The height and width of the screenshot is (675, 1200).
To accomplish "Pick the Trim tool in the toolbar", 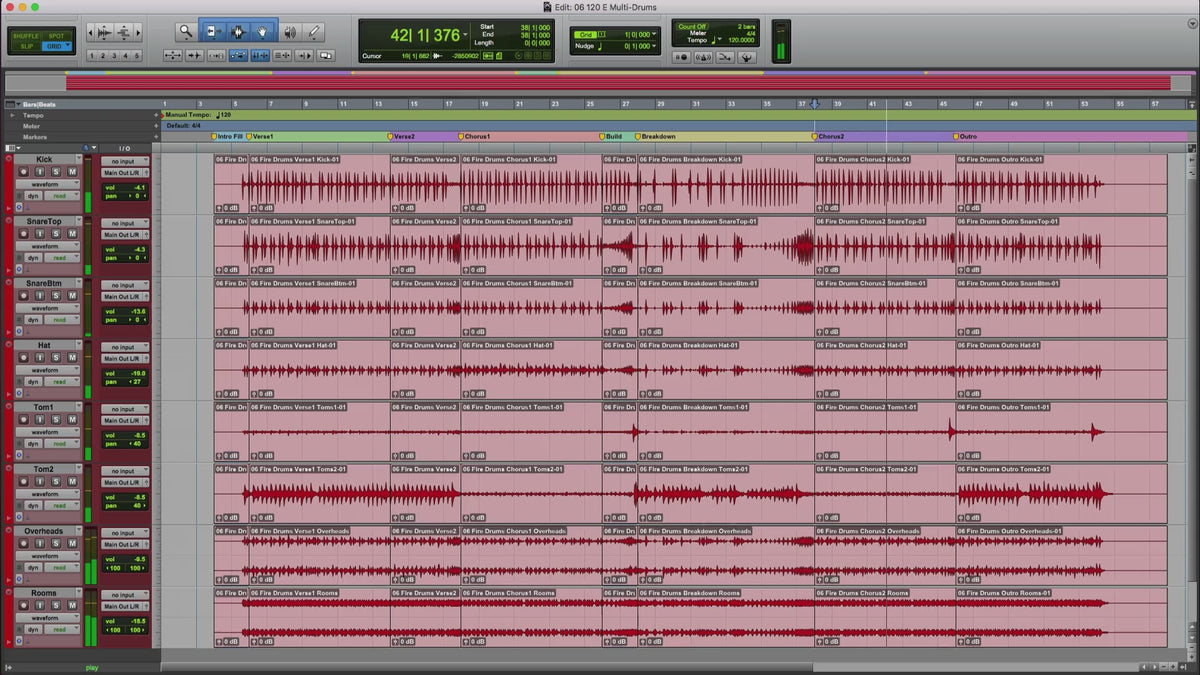I will click(212, 32).
